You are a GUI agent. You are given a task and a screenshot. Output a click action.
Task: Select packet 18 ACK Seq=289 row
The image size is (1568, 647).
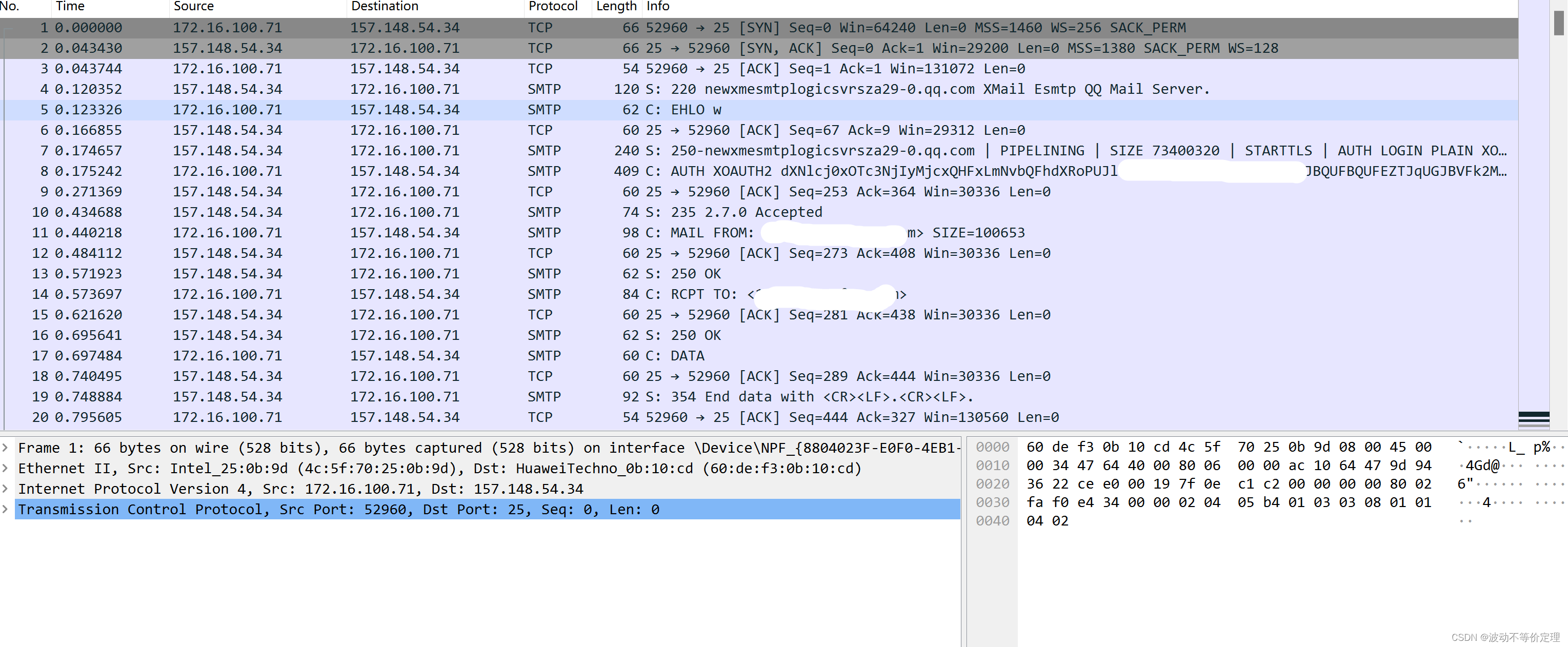(x=759, y=377)
